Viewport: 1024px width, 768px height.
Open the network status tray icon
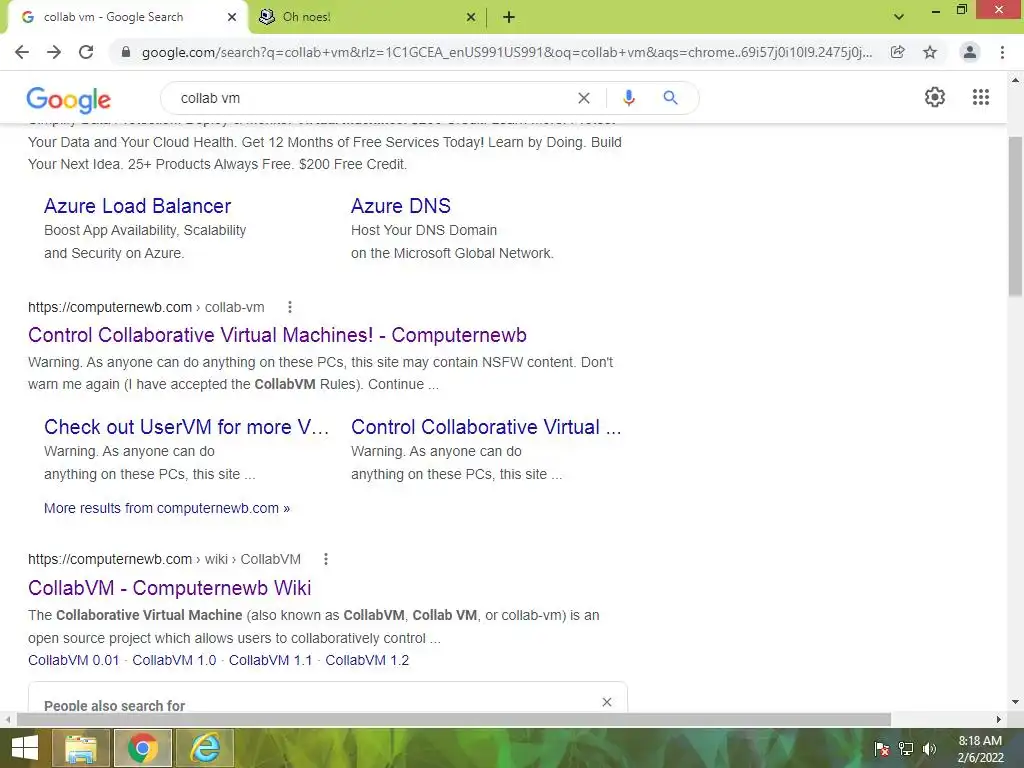tap(906, 749)
